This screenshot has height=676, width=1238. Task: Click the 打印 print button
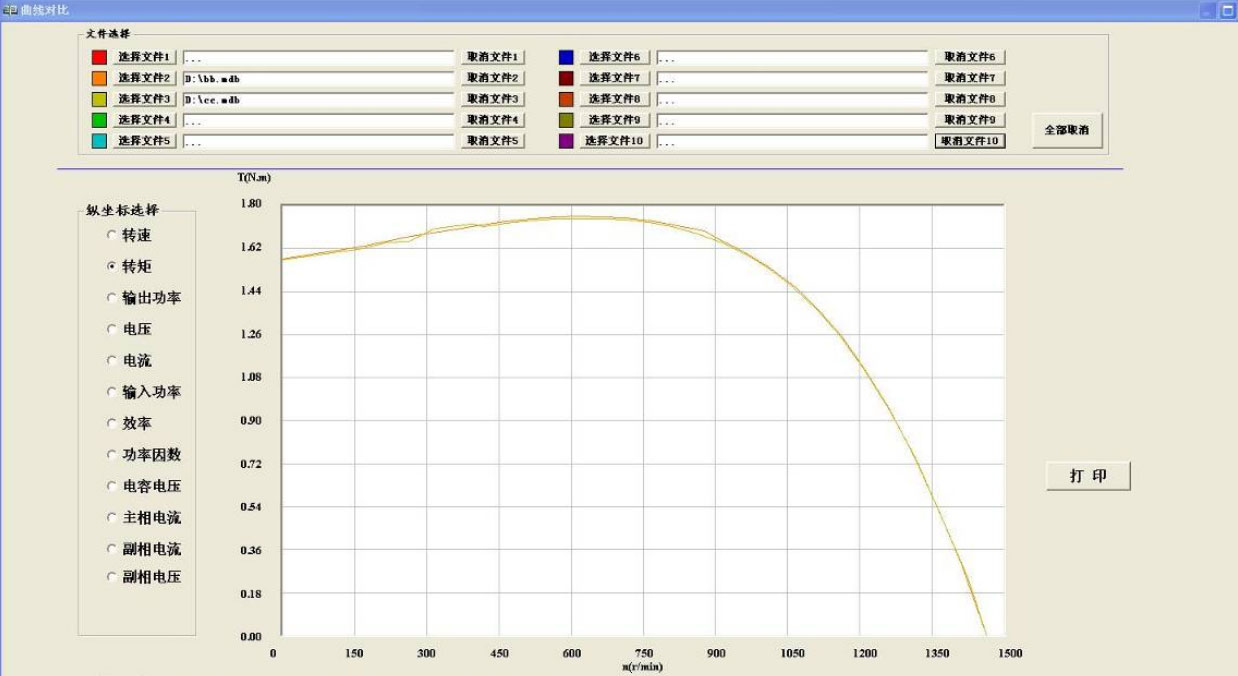[x=1088, y=476]
